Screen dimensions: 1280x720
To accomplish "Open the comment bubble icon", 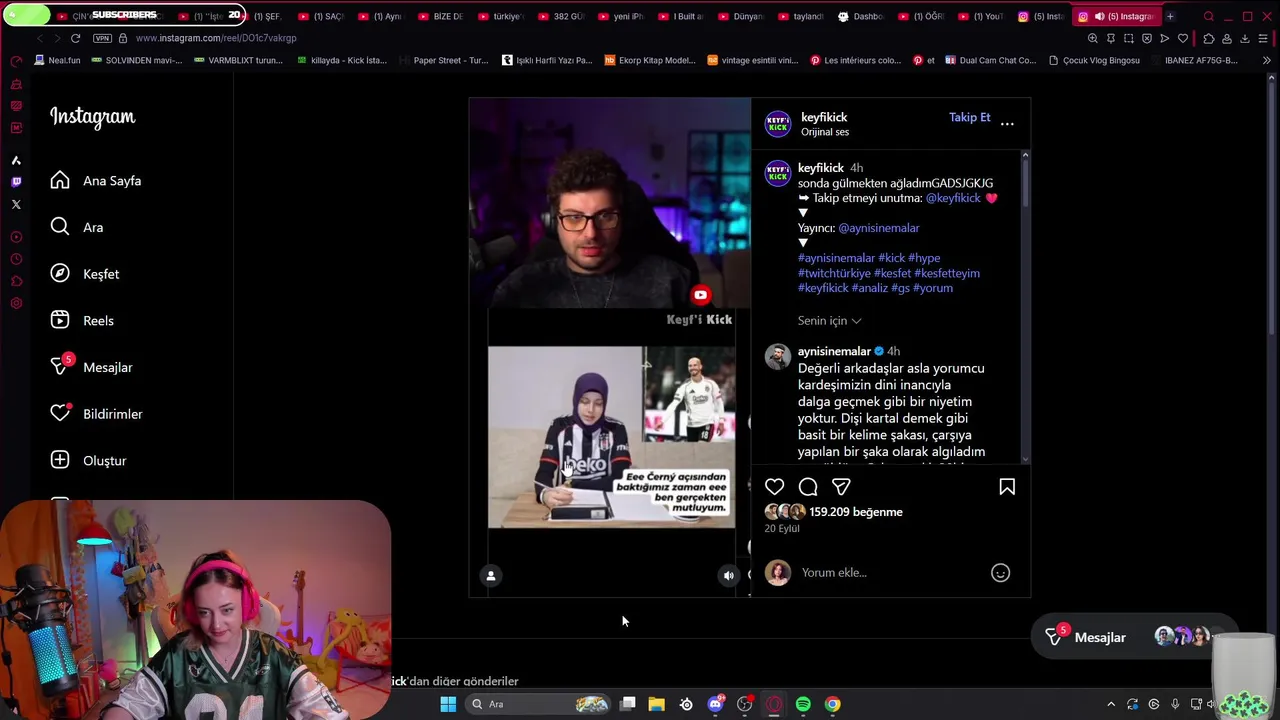I will (808, 487).
